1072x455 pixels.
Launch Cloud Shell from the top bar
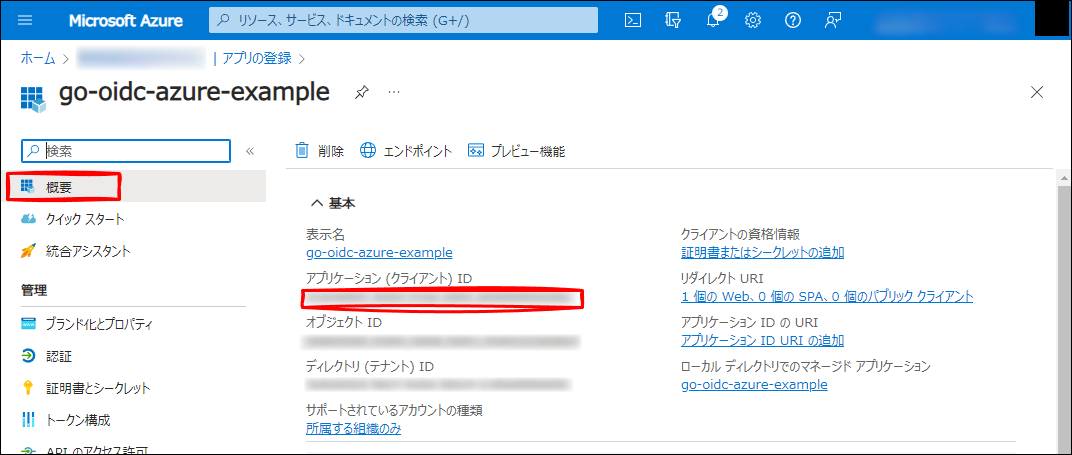pos(632,20)
